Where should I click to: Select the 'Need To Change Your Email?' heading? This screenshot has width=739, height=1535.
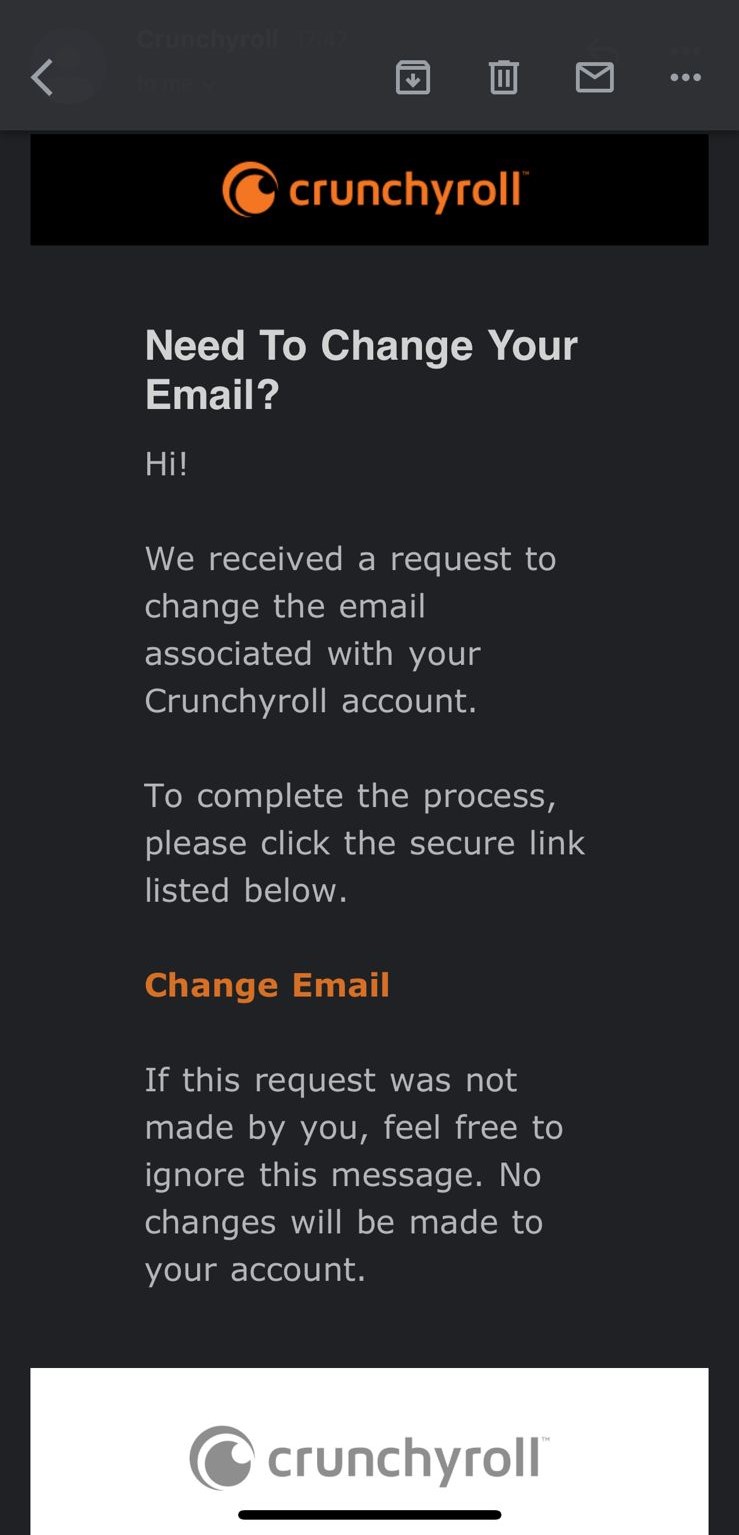(x=362, y=368)
